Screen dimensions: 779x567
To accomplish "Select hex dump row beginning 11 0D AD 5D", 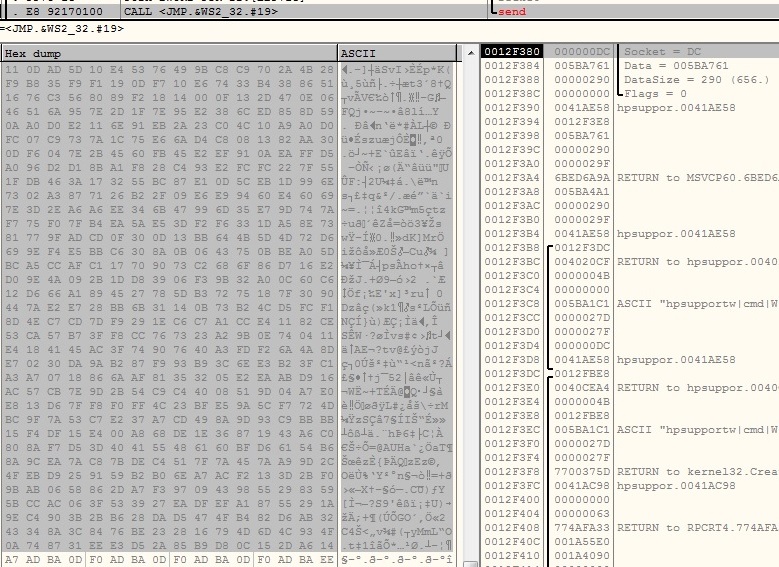I will (x=169, y=70).
